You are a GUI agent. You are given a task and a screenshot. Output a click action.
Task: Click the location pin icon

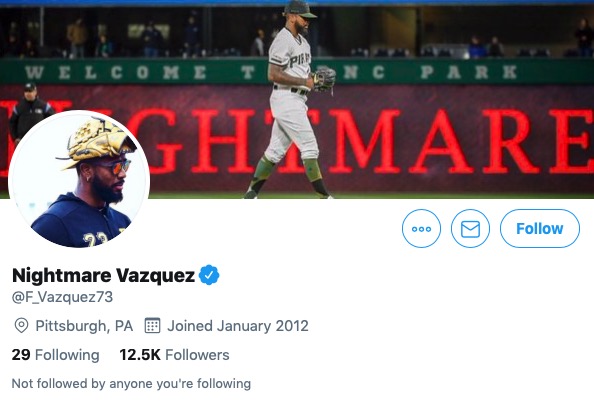[21, 326]
